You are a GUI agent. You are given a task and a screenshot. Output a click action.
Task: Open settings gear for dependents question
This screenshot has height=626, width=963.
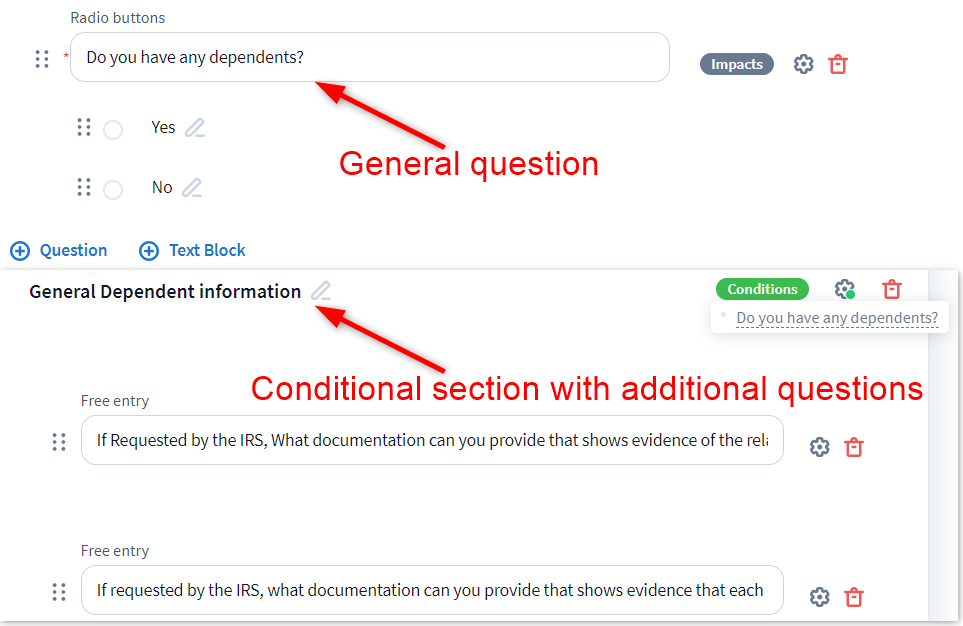(x=803, y=64)
